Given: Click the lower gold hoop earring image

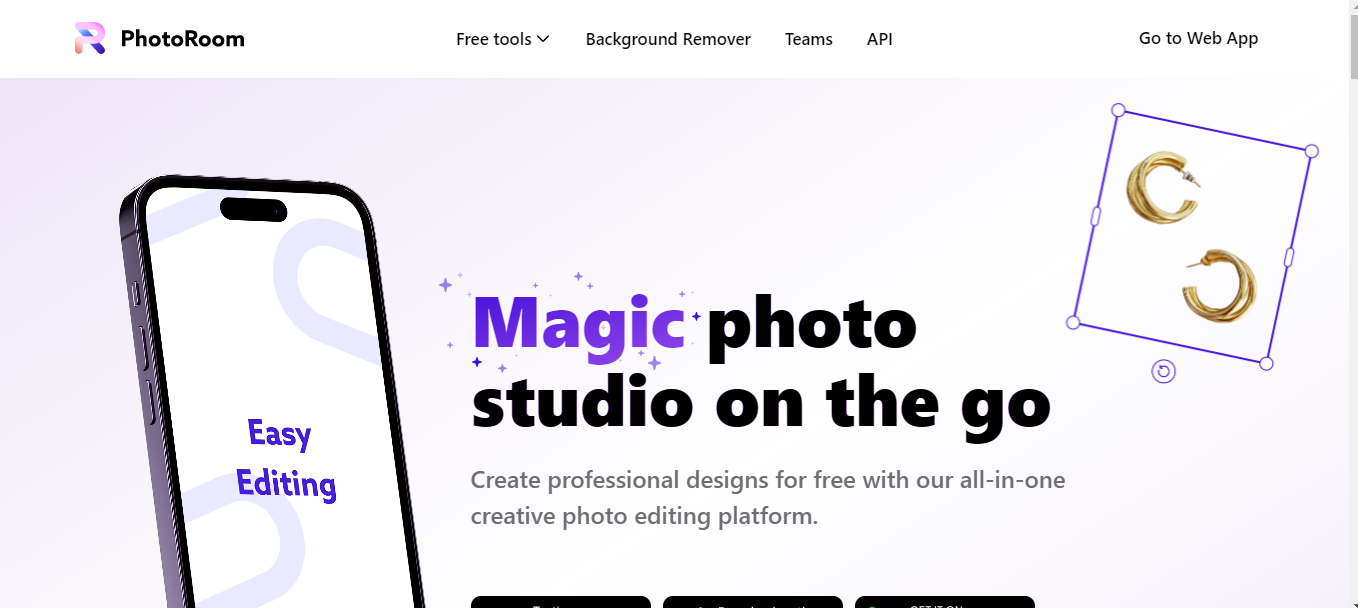Looking at the screenshot, I should pos(1218,285).
